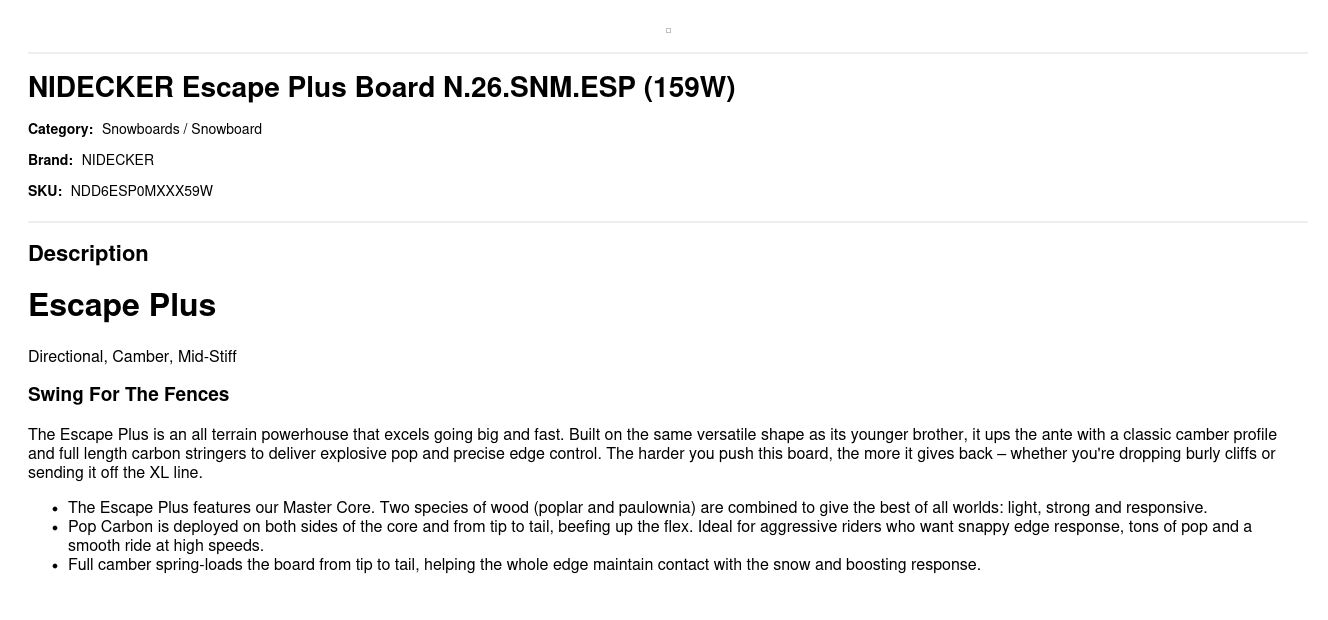Click the divider line below the SKU row
Screen dimensions: 1328x620
[668, 222]
